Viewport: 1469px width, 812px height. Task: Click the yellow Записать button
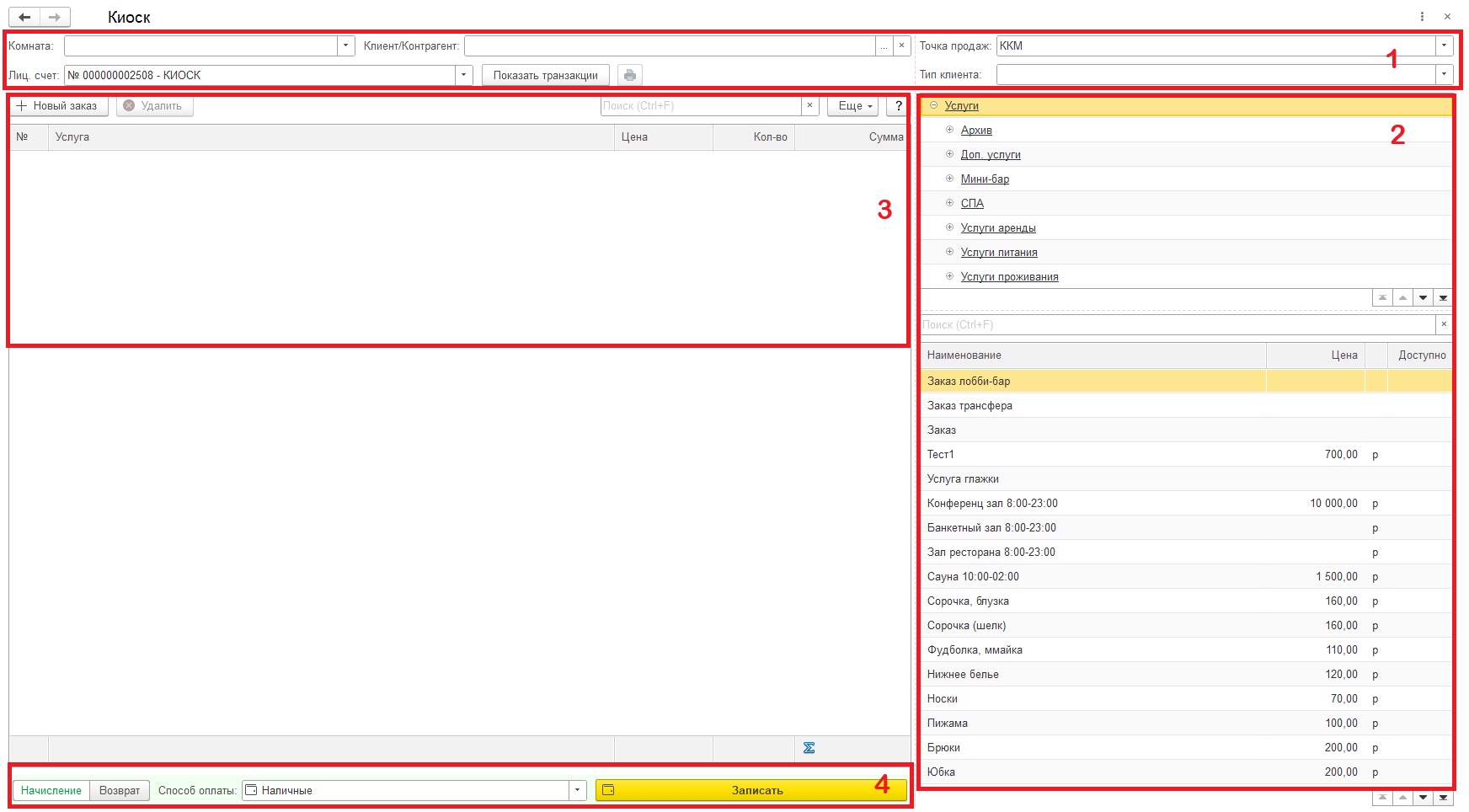coord(751,790)
